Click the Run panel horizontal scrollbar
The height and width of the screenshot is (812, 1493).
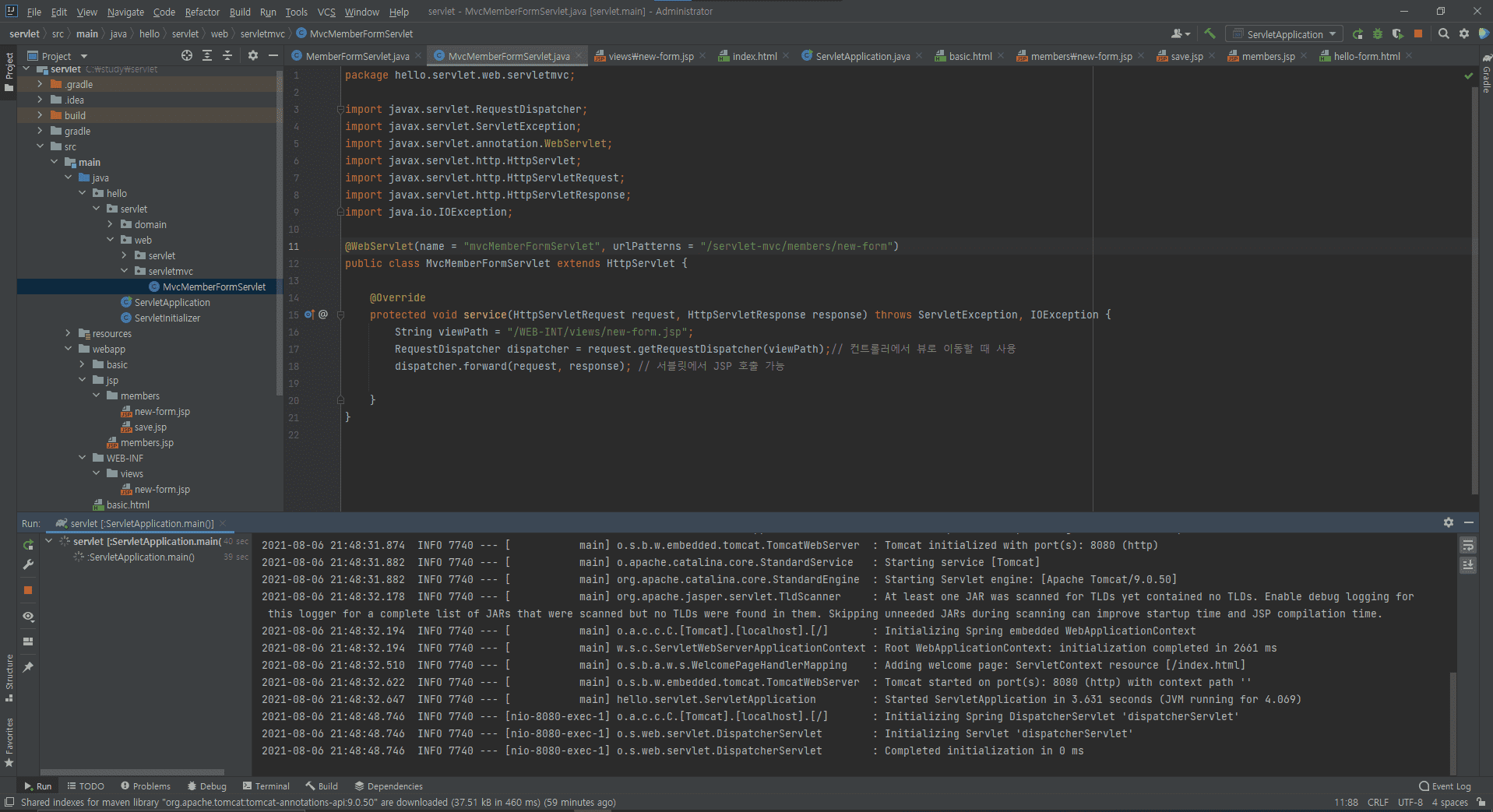point(132,772)
